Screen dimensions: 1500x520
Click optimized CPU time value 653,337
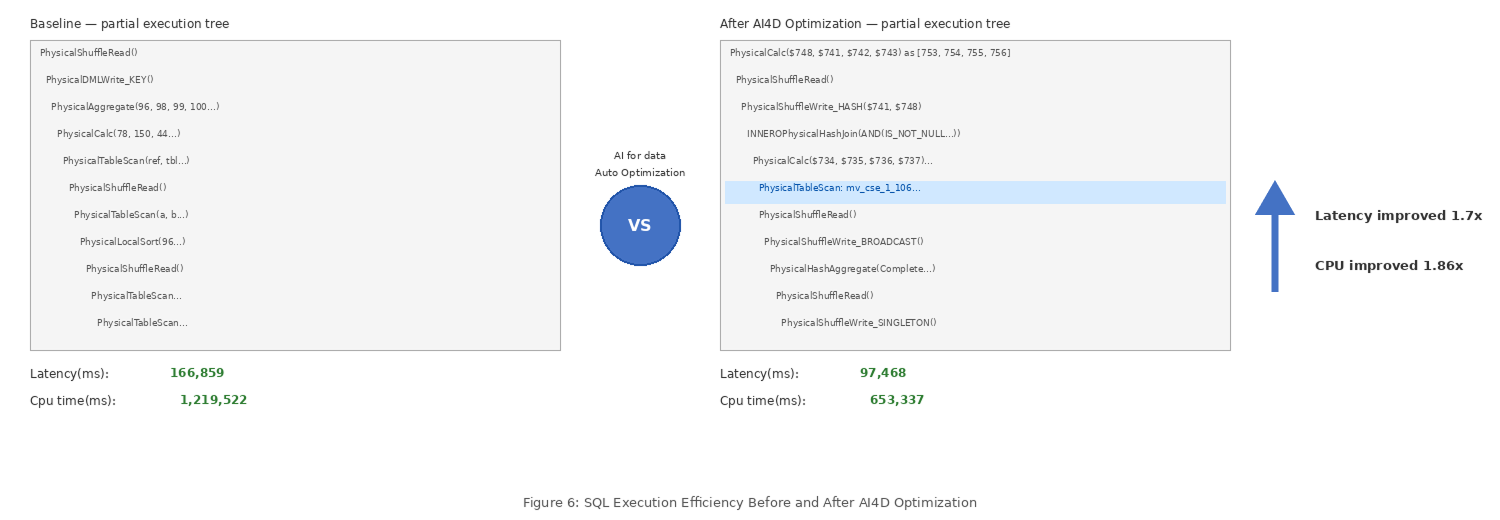(897, 400)
